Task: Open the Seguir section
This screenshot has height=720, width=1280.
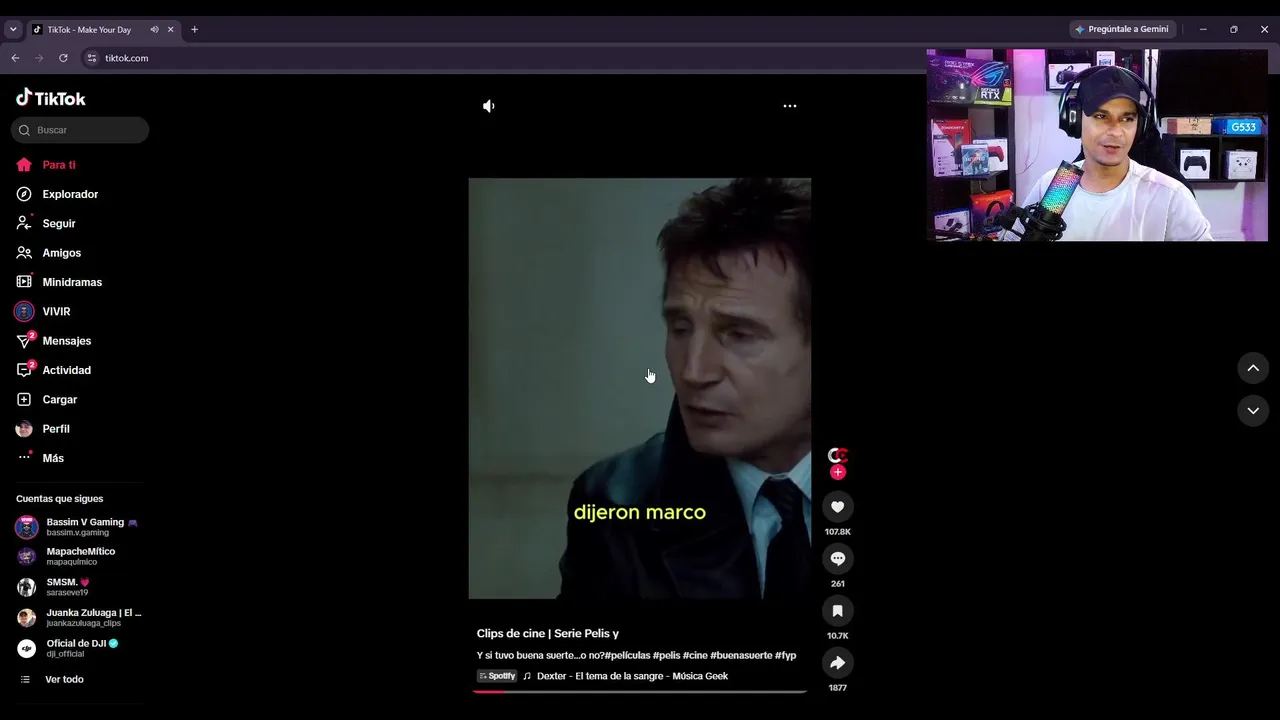Action: 46,224
